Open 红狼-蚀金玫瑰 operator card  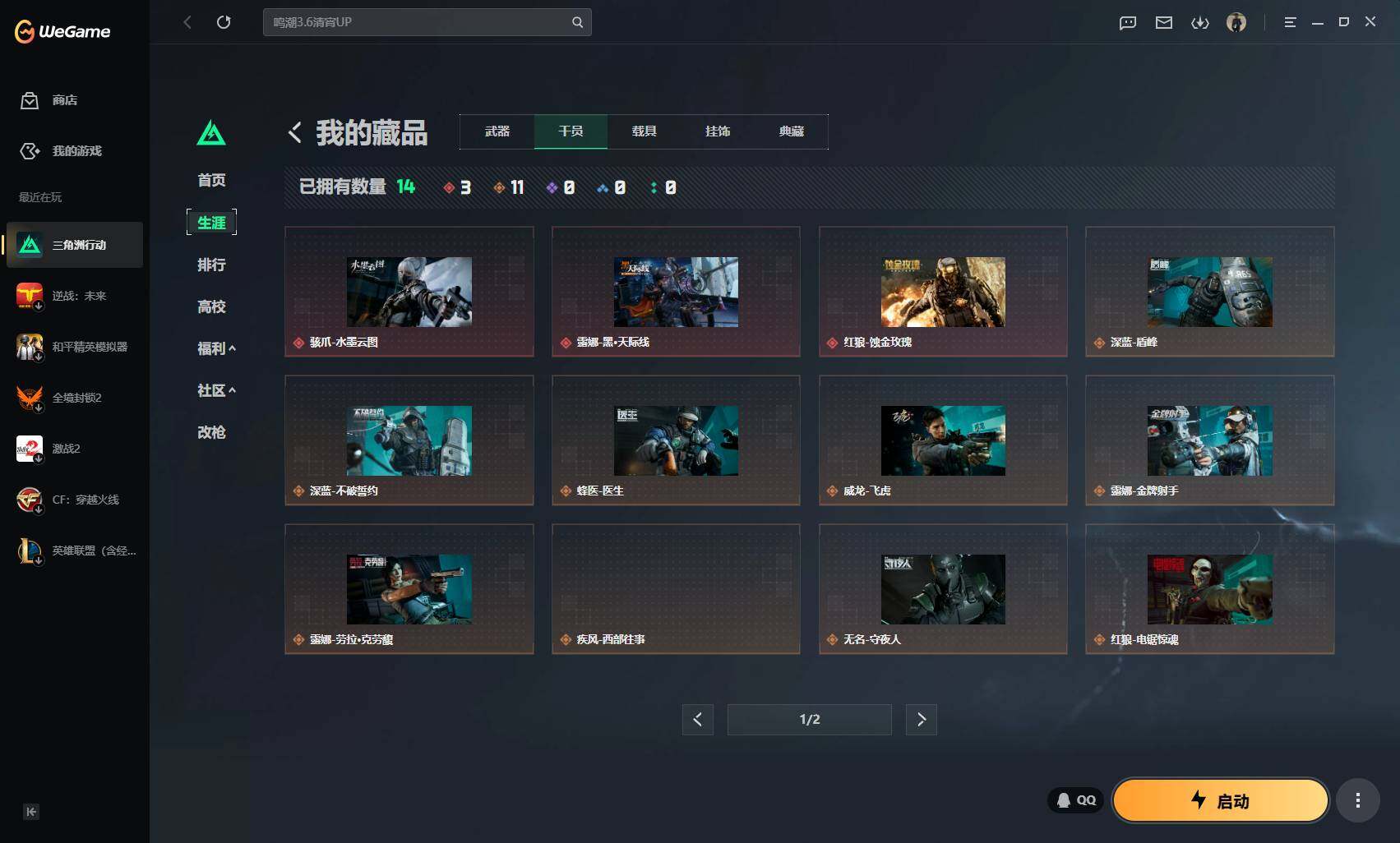click(x=943, y=292)
